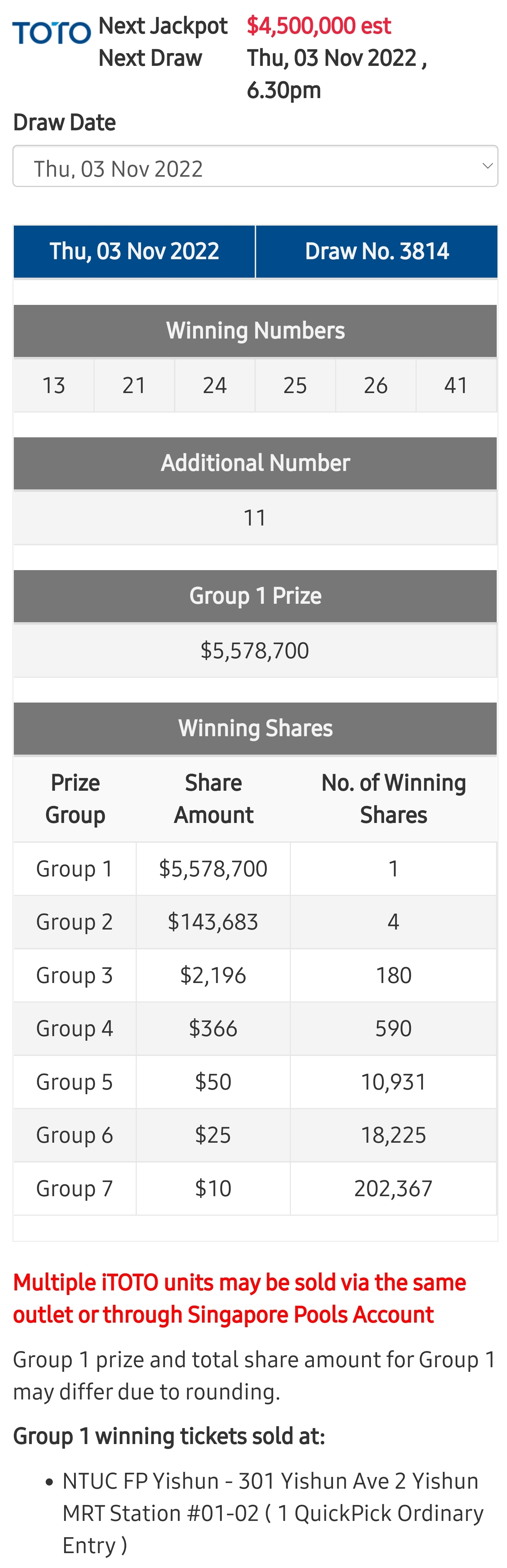This screenshot has height=1568, width=507.
Task: Select the Group 2 row label
Action: click(74, 922)
